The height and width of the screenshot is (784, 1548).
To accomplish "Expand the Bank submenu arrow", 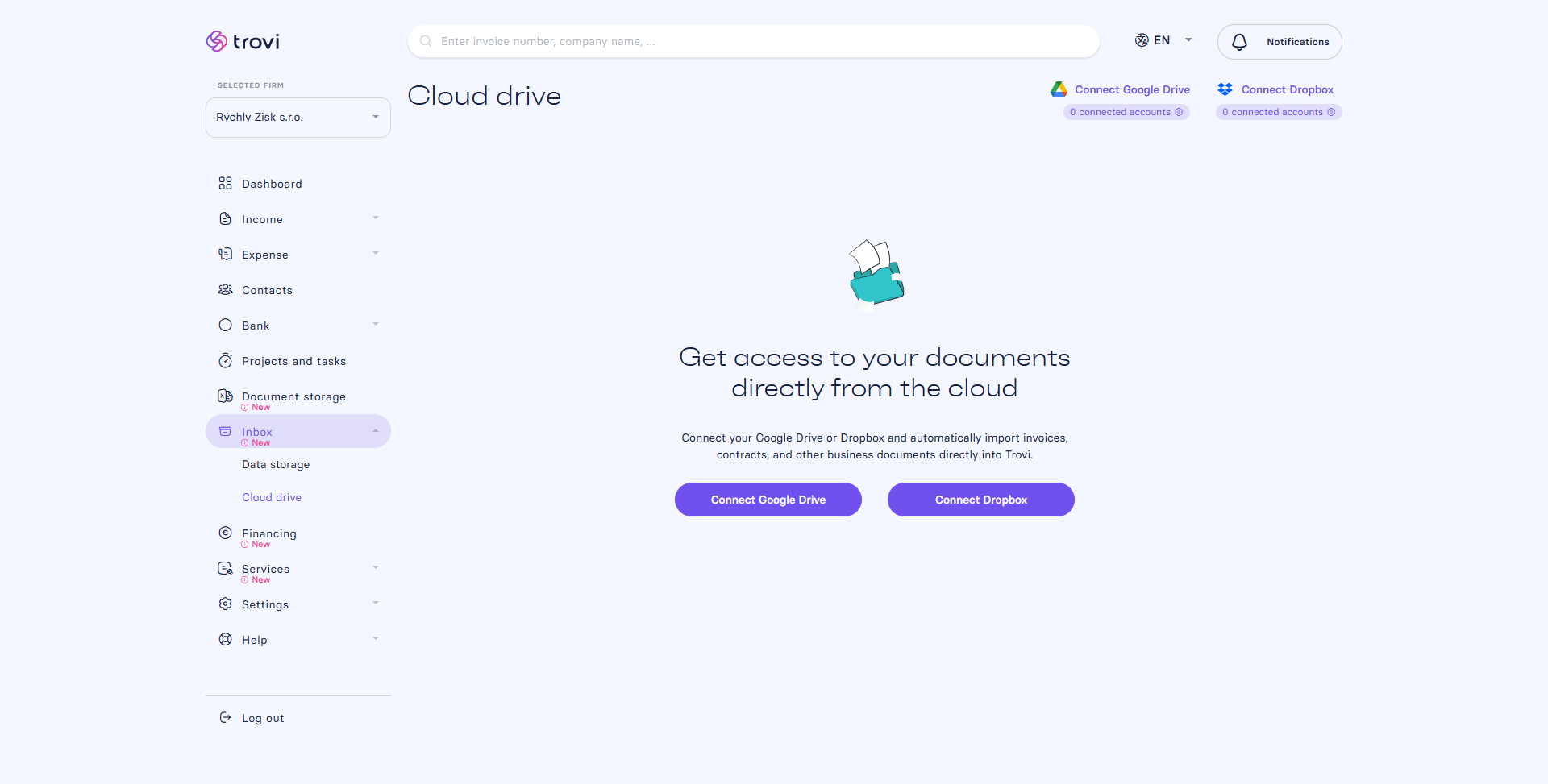I will 376,324.
